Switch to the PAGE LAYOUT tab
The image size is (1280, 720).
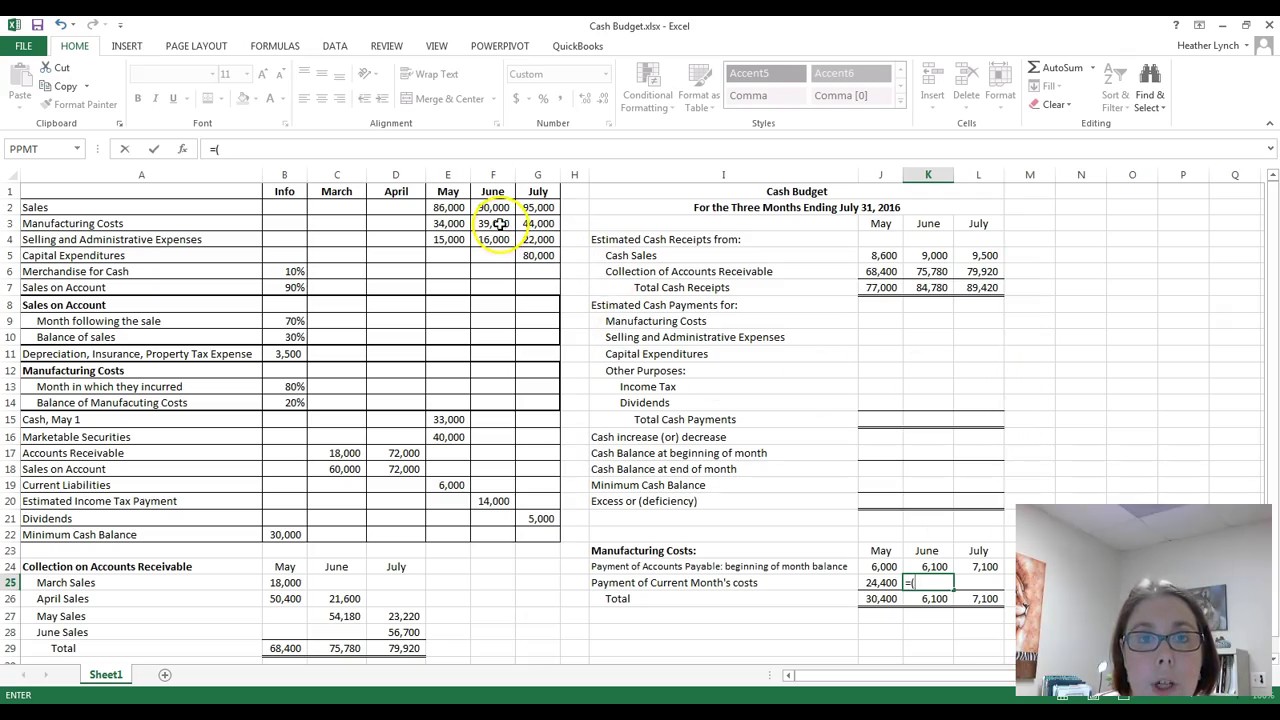click(196, 46)
